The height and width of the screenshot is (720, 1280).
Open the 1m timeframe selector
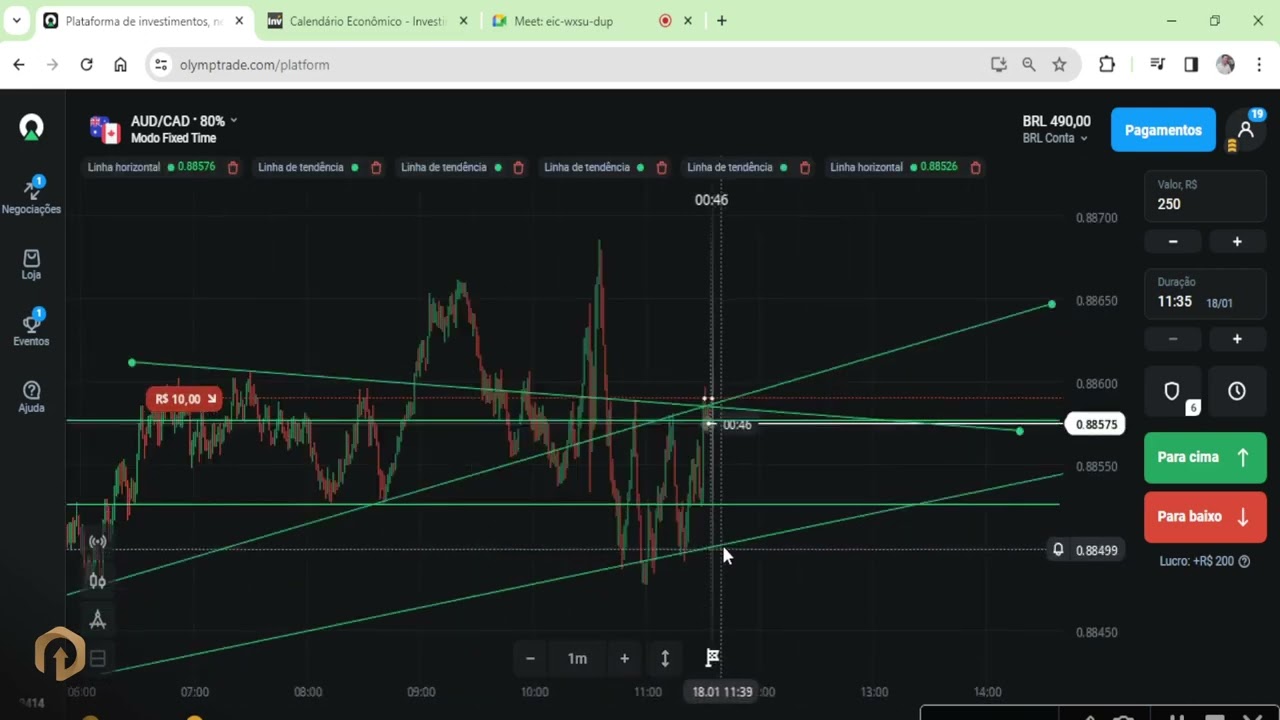(577, 658)
